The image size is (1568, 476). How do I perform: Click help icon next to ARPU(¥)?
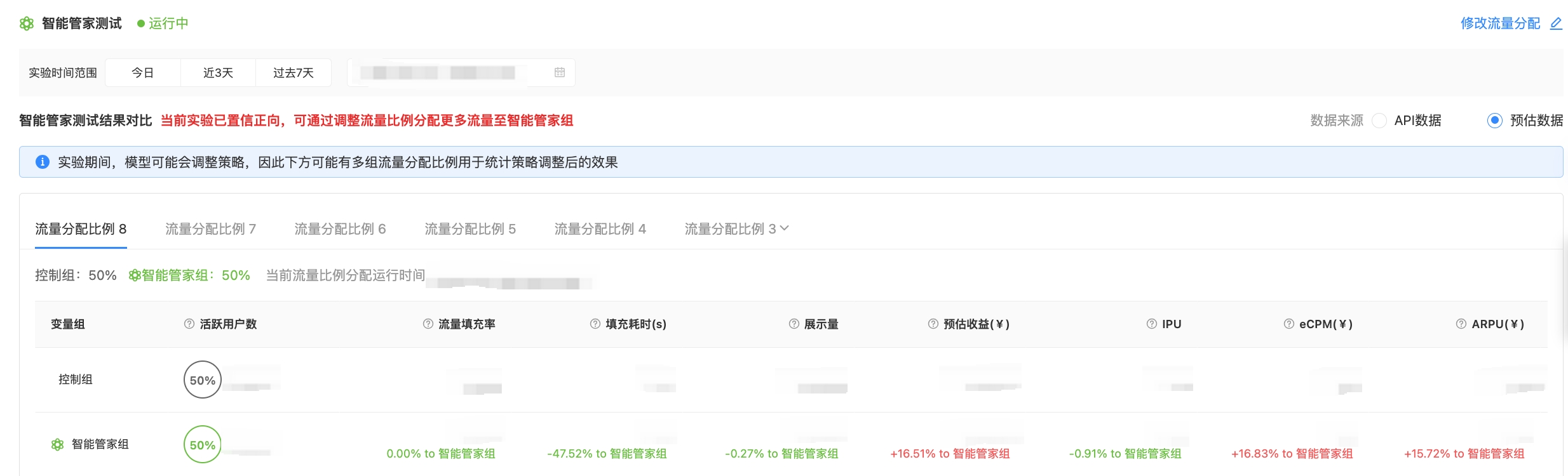tap(1461, 324)
